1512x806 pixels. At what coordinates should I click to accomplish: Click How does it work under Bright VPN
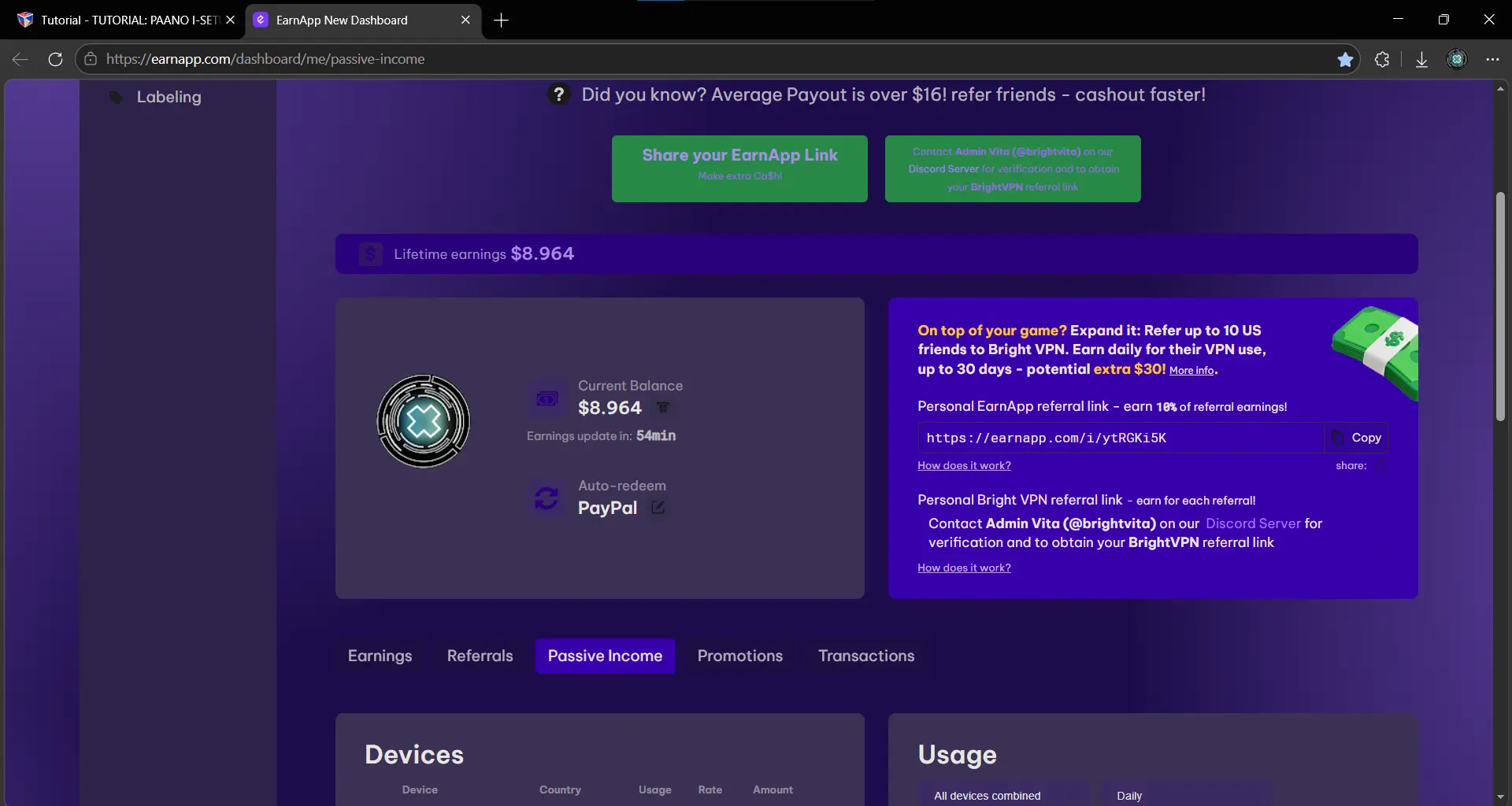tap(964, 568)
